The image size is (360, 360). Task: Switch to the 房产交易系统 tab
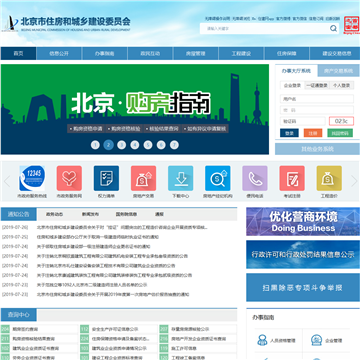(338, 71)
